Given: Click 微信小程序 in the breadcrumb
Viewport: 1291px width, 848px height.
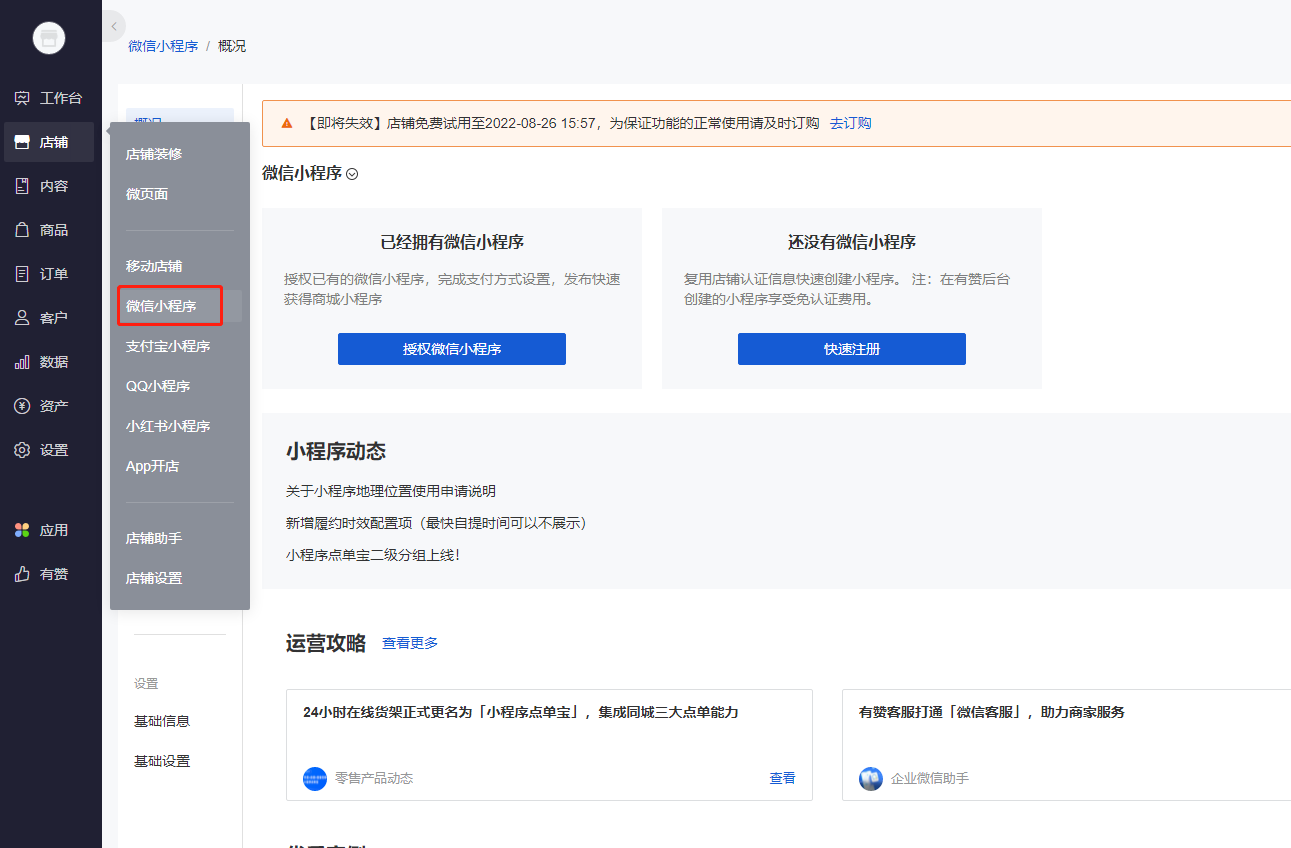Looking at the screenshot, I should point(163,46).
